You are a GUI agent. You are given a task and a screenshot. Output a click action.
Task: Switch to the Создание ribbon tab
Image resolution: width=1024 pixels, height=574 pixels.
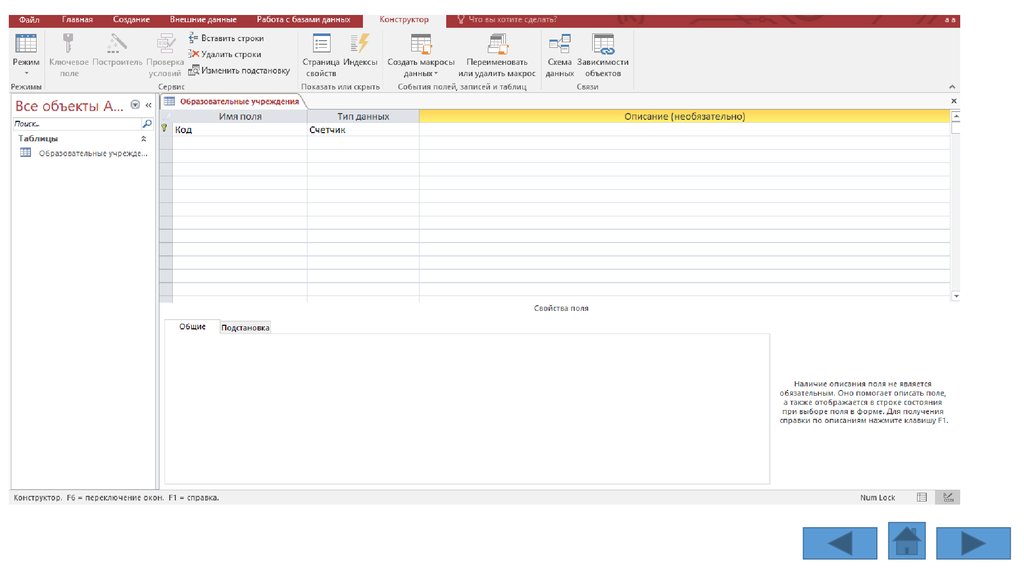pos(131,20)
